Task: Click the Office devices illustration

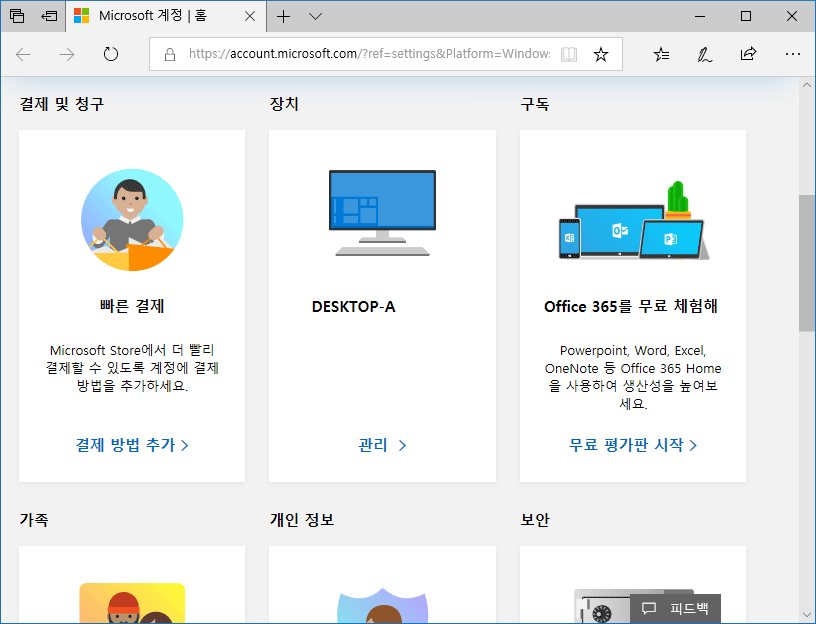Action: coord(633,220)
